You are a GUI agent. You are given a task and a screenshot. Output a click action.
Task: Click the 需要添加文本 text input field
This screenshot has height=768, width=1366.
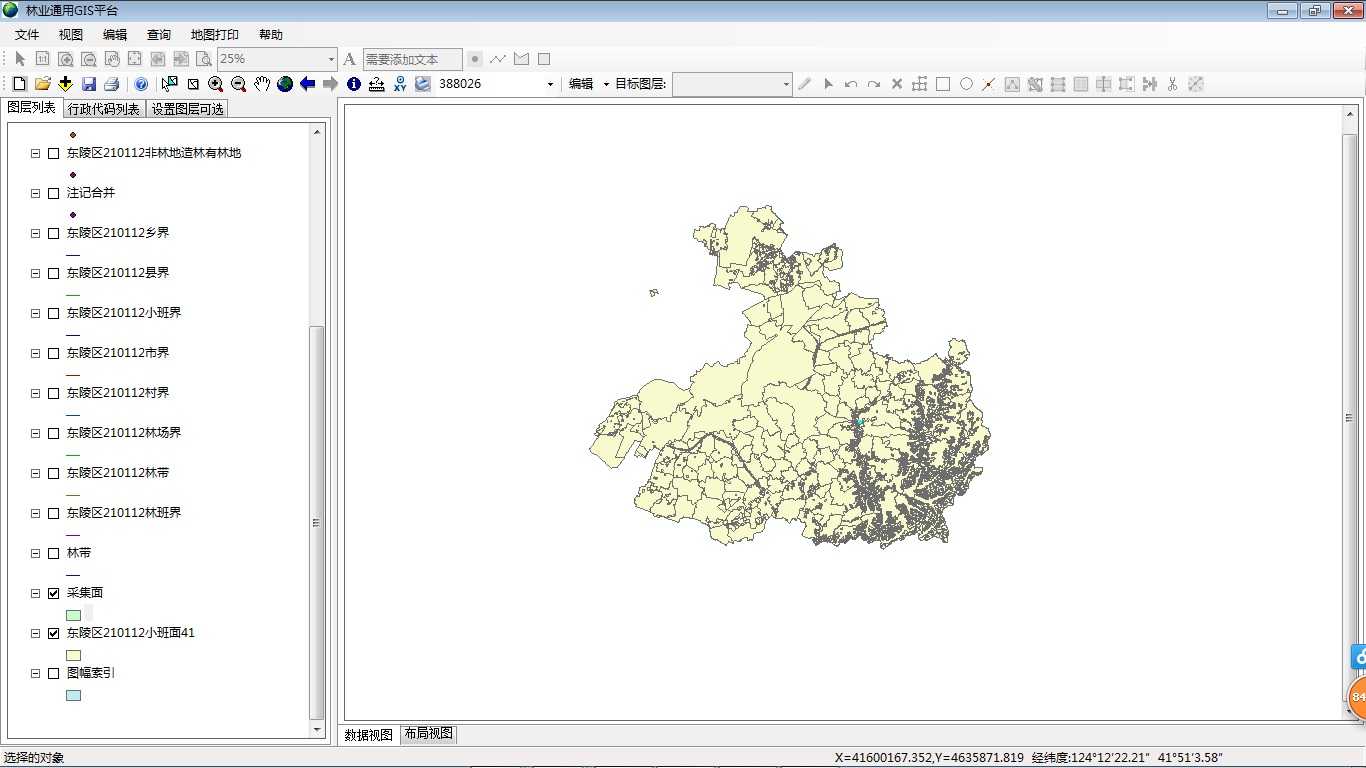pos(413,60)
